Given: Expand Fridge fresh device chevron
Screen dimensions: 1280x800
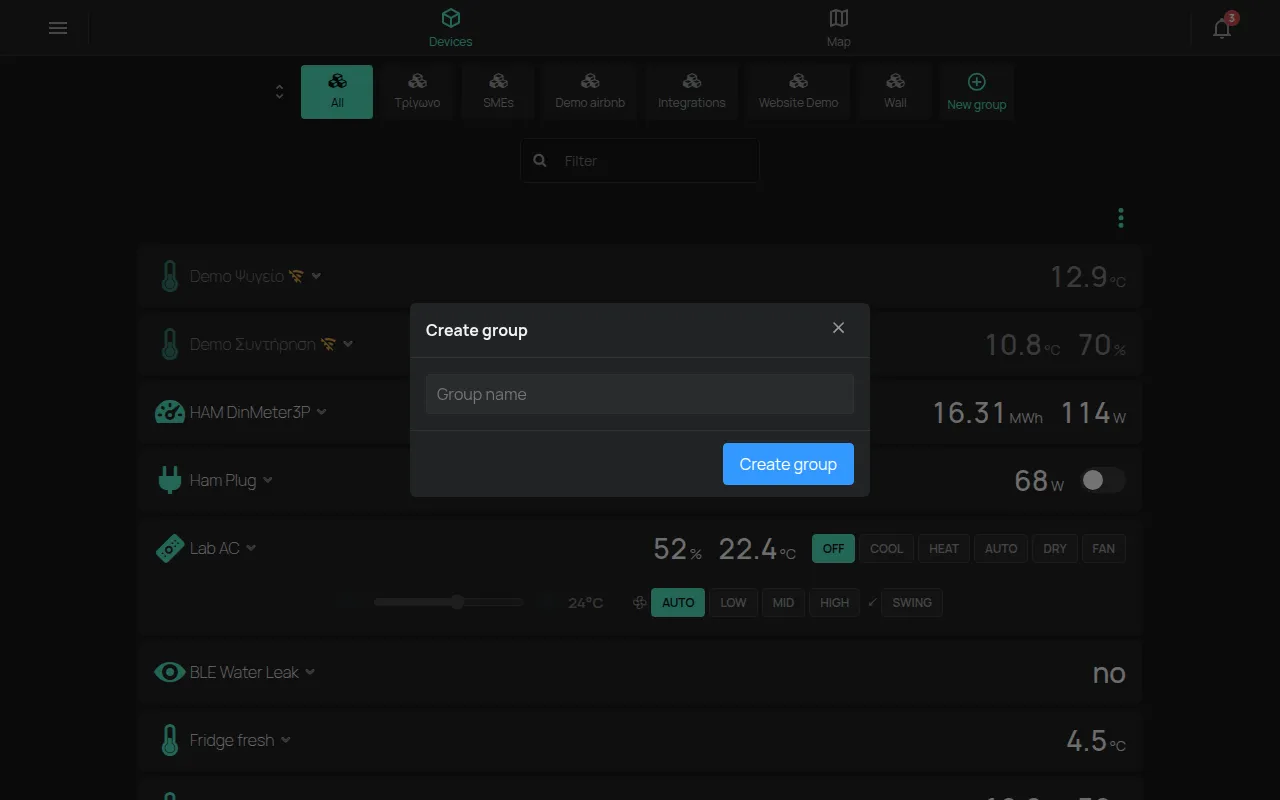Looking at the screenshot, I should pyautogui.click(x=286, y=740).
